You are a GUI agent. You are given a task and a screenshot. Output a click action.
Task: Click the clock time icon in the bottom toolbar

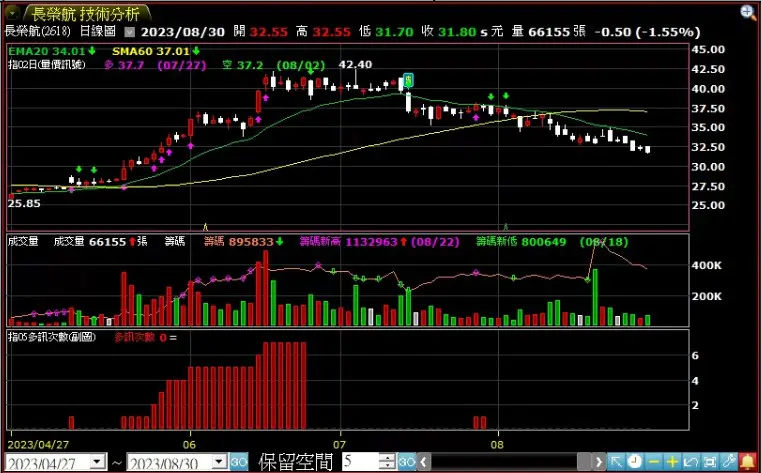[x=634, y=462]
